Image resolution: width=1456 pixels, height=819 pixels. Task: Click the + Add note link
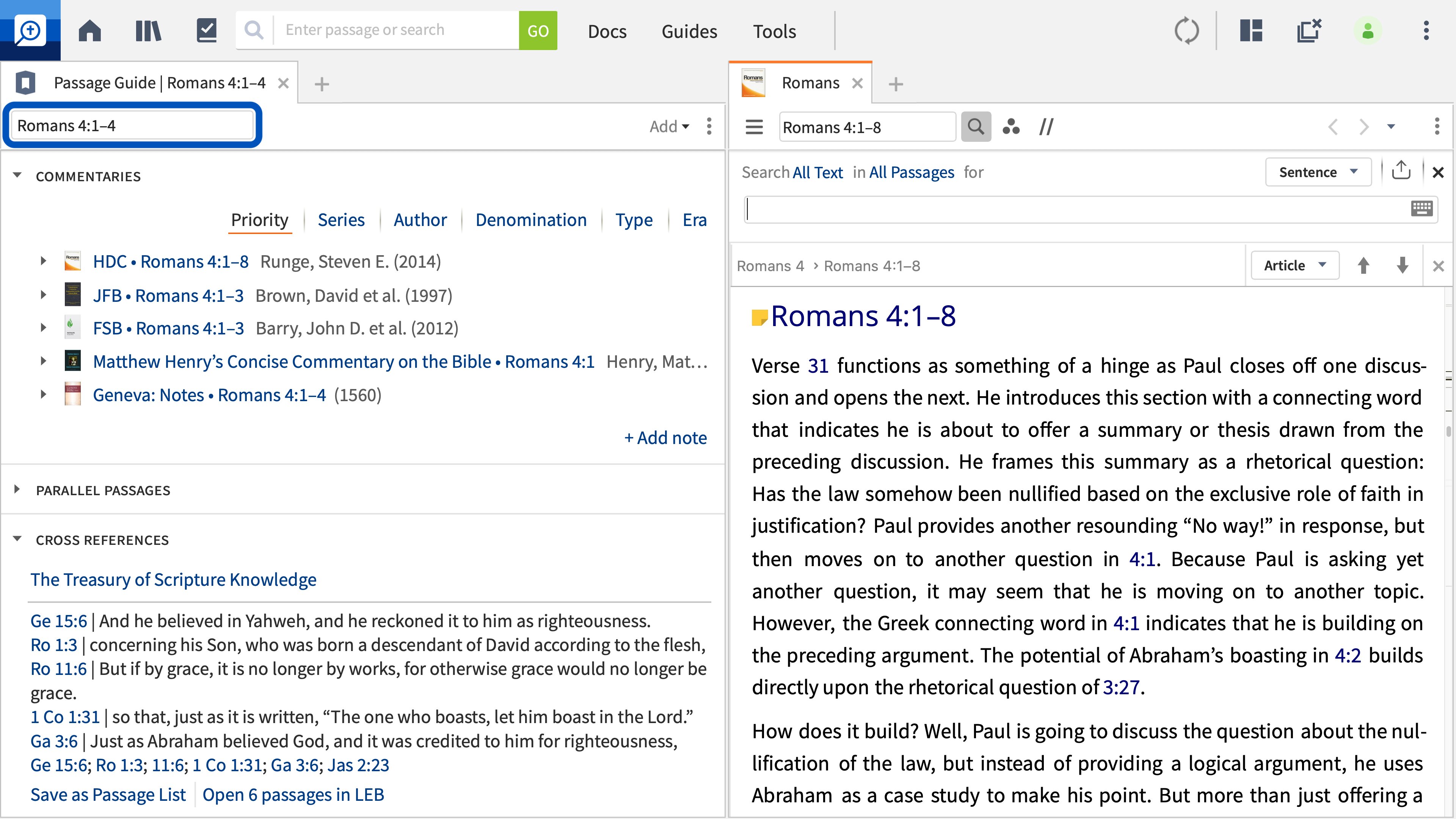(x=665, y=438)
